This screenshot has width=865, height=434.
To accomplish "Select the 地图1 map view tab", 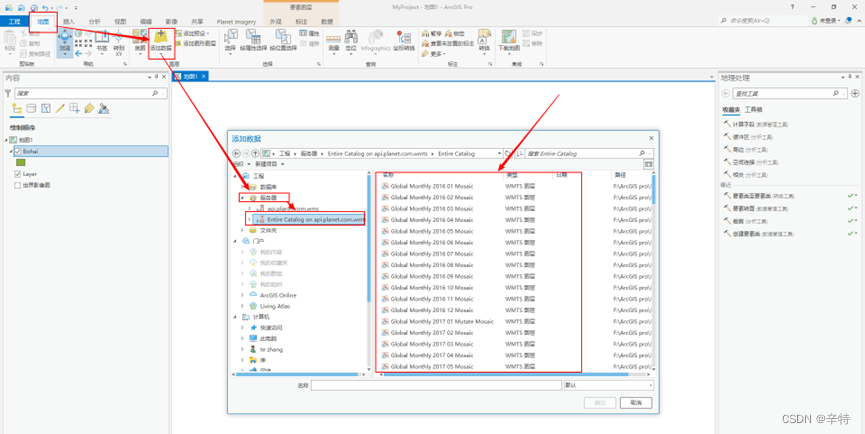I will 190,77.
